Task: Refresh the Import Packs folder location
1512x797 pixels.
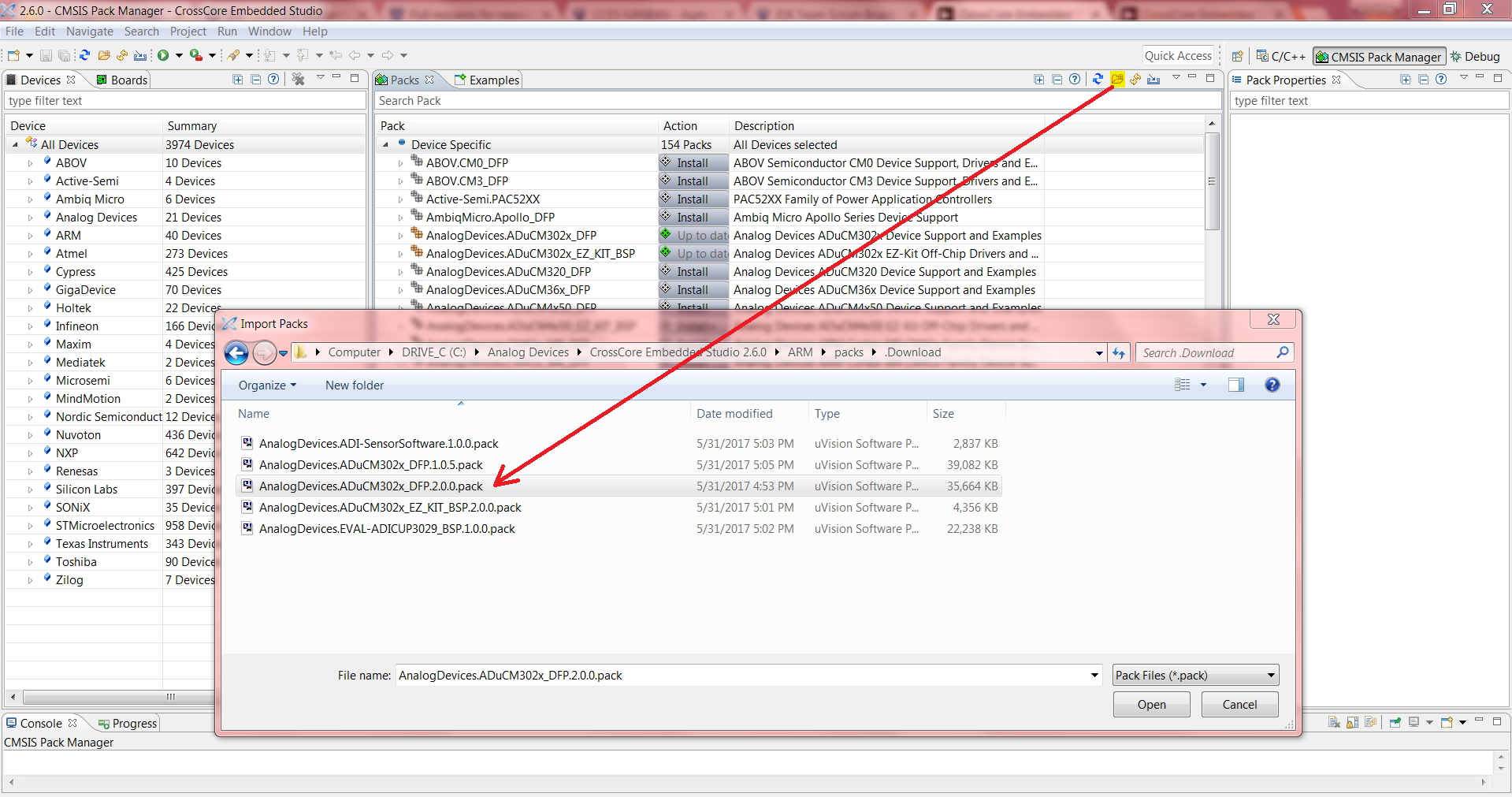Action: [x=1119, y=352]
